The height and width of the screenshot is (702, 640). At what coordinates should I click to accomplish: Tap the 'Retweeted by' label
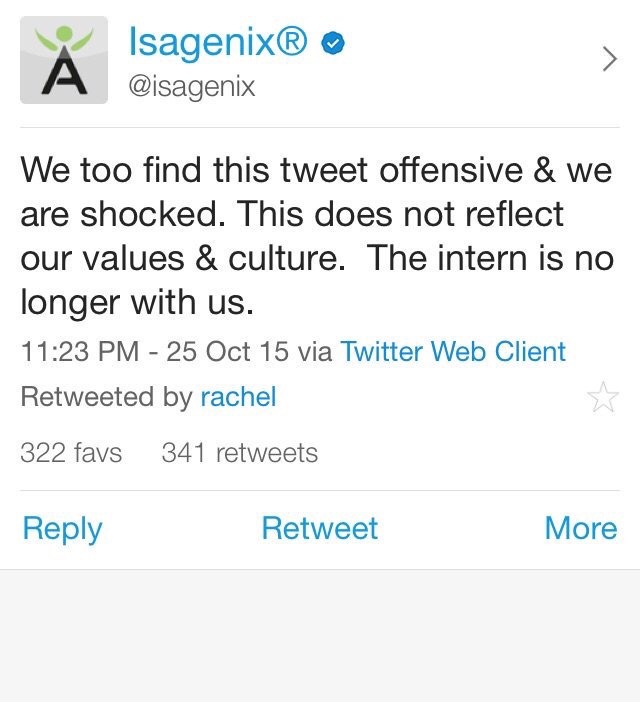[x=106, y=397]
